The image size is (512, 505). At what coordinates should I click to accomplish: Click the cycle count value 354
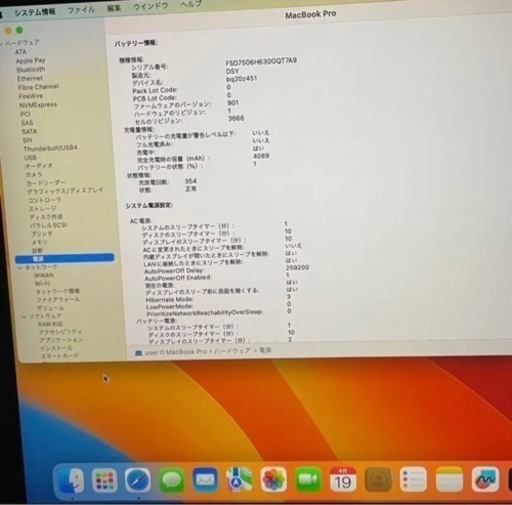(191, 181)
